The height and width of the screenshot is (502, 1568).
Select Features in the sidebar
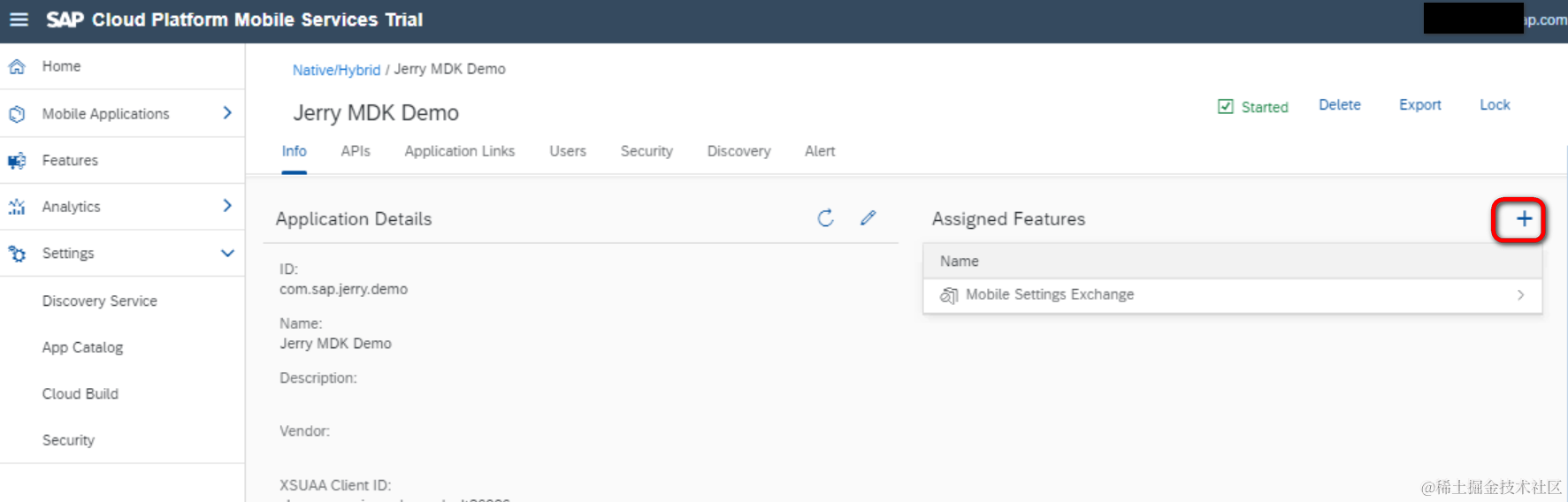pos(70,161)
